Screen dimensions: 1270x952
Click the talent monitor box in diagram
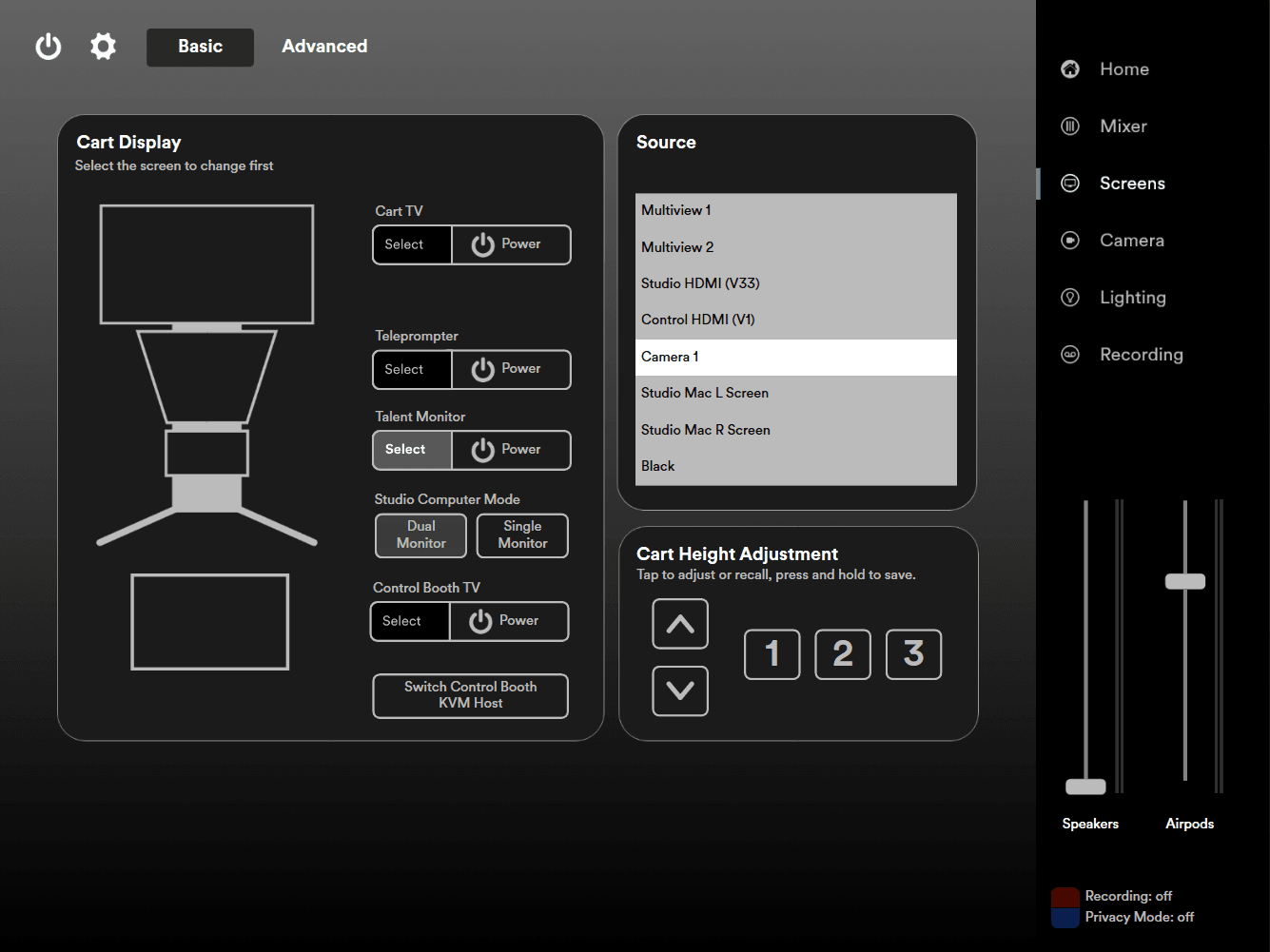point(206,454)
